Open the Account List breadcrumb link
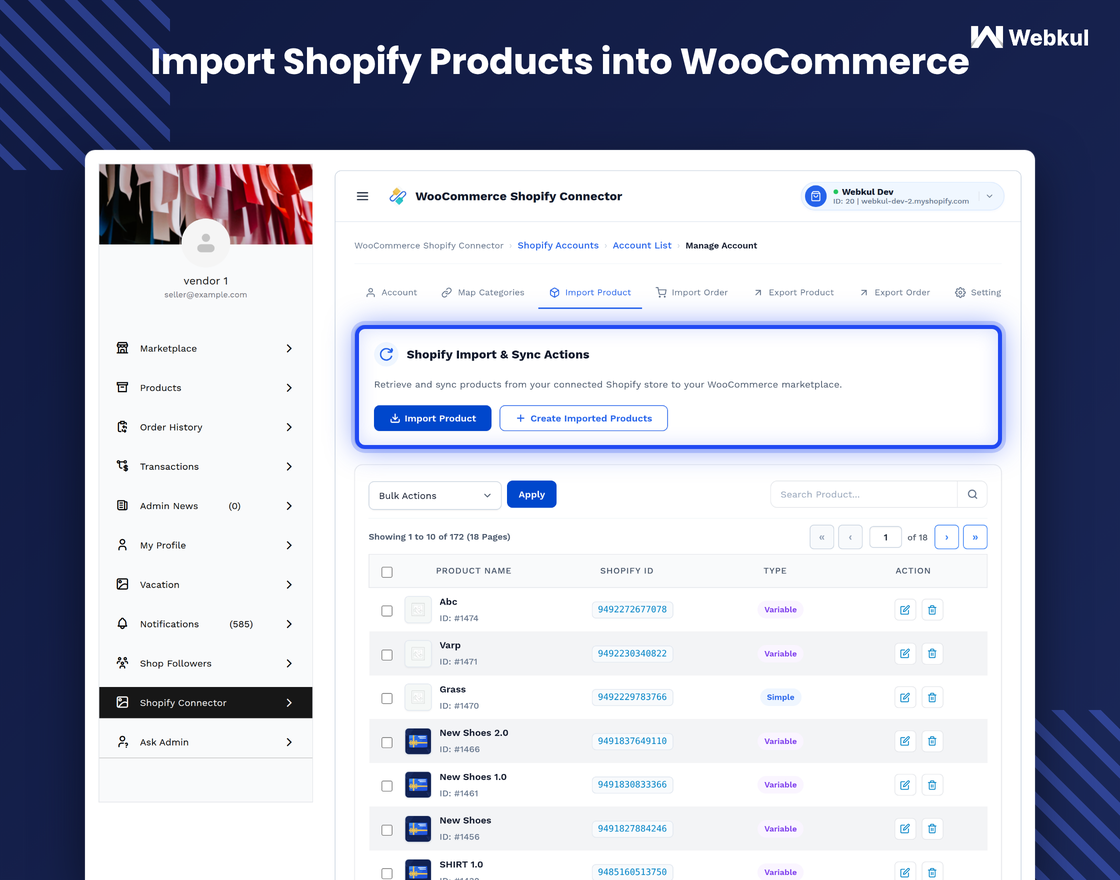This screenshot has width=1120, height=880. point(642,245)
